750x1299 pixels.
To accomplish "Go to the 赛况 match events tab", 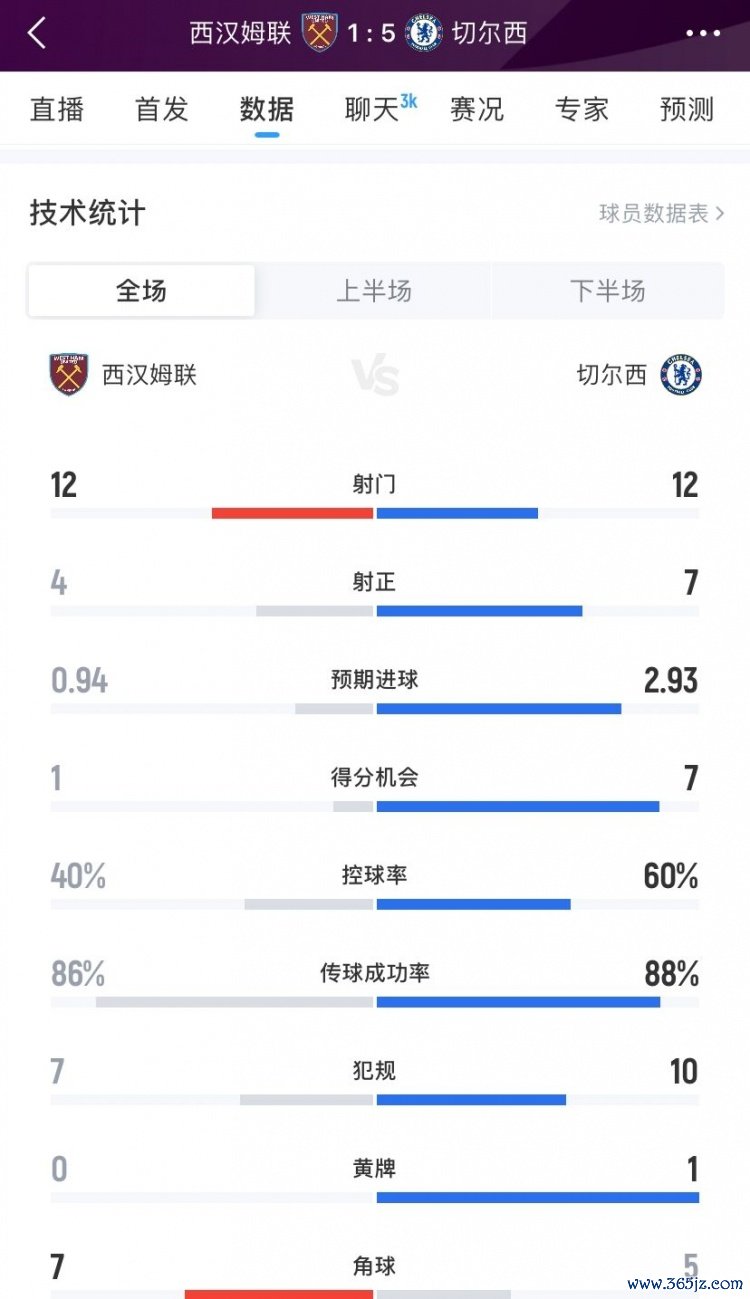I will [x=477, y=109].
